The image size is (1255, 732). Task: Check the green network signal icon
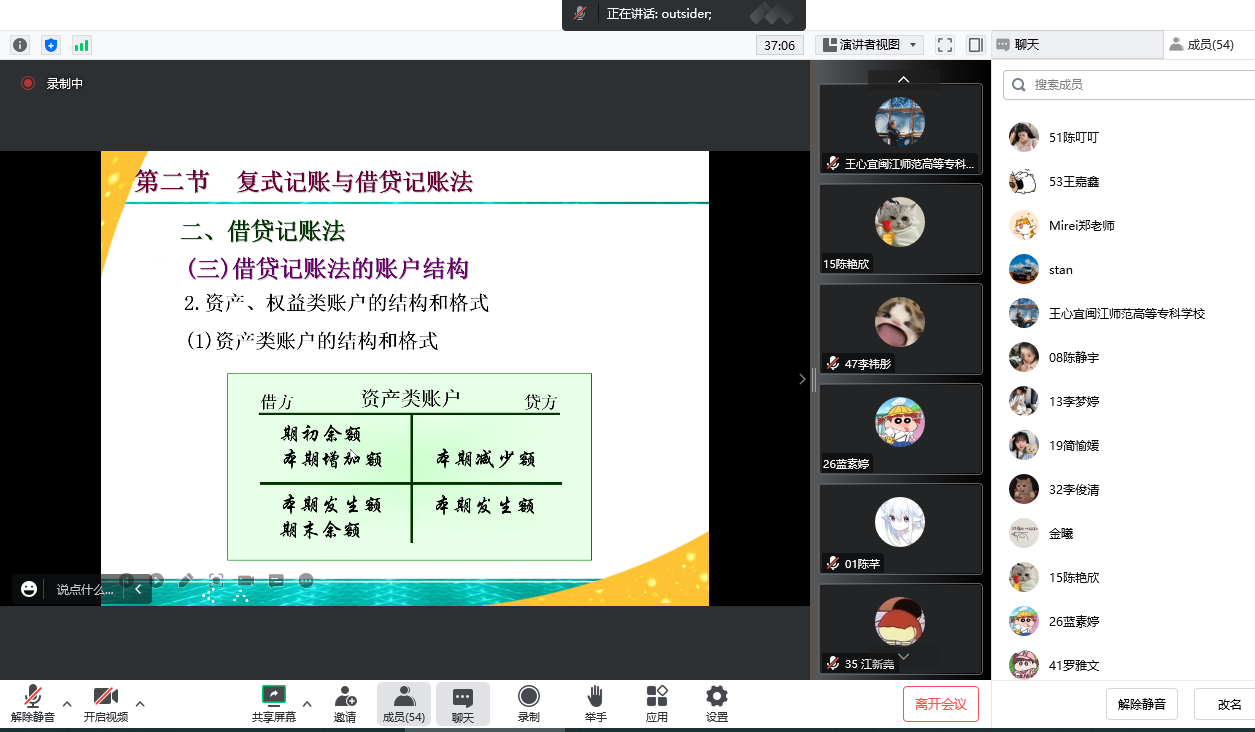(x=81, y=45)
